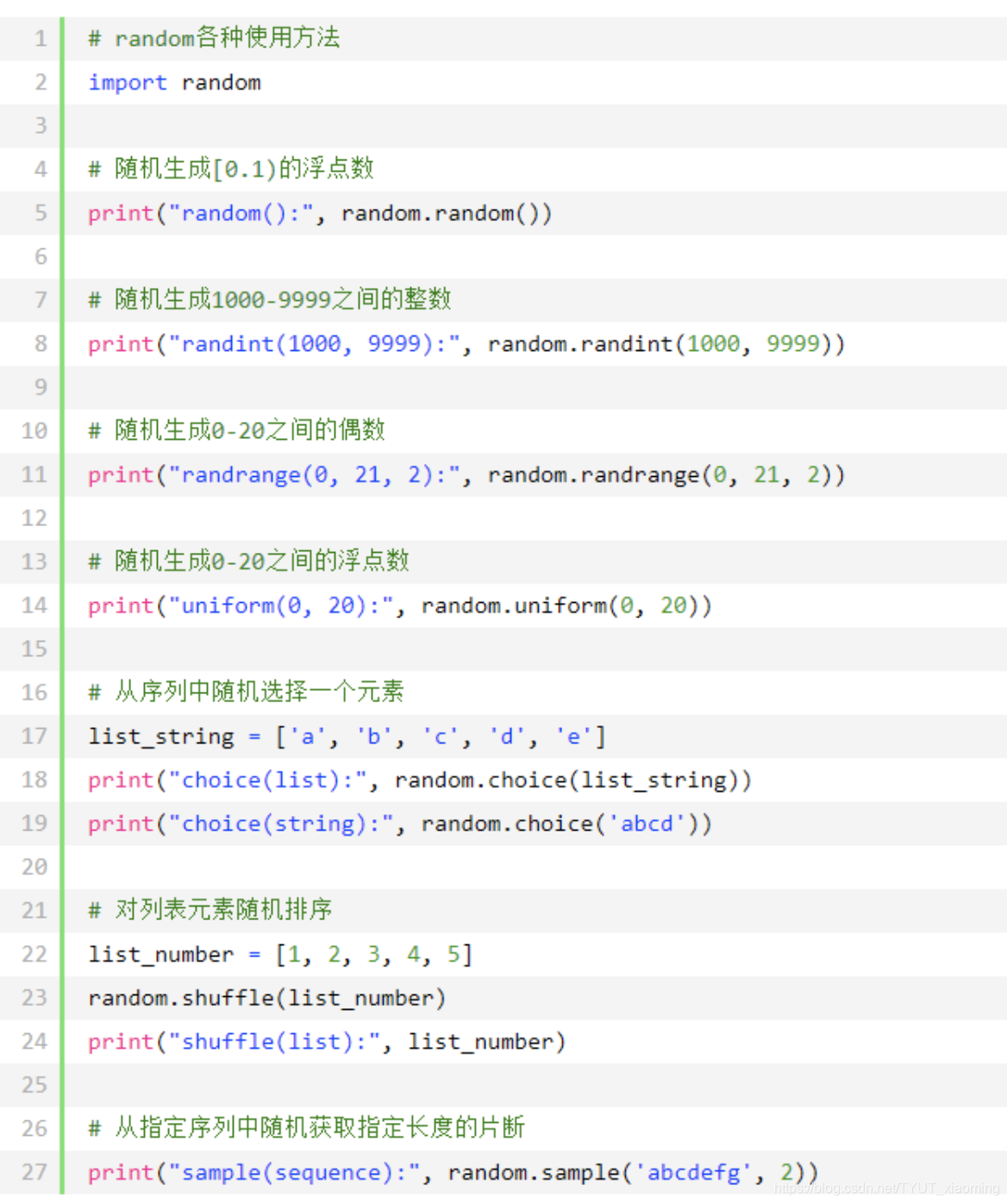
Task: Click 'random.shuffle(list_number)' on line 23
Action: (266, 999)
